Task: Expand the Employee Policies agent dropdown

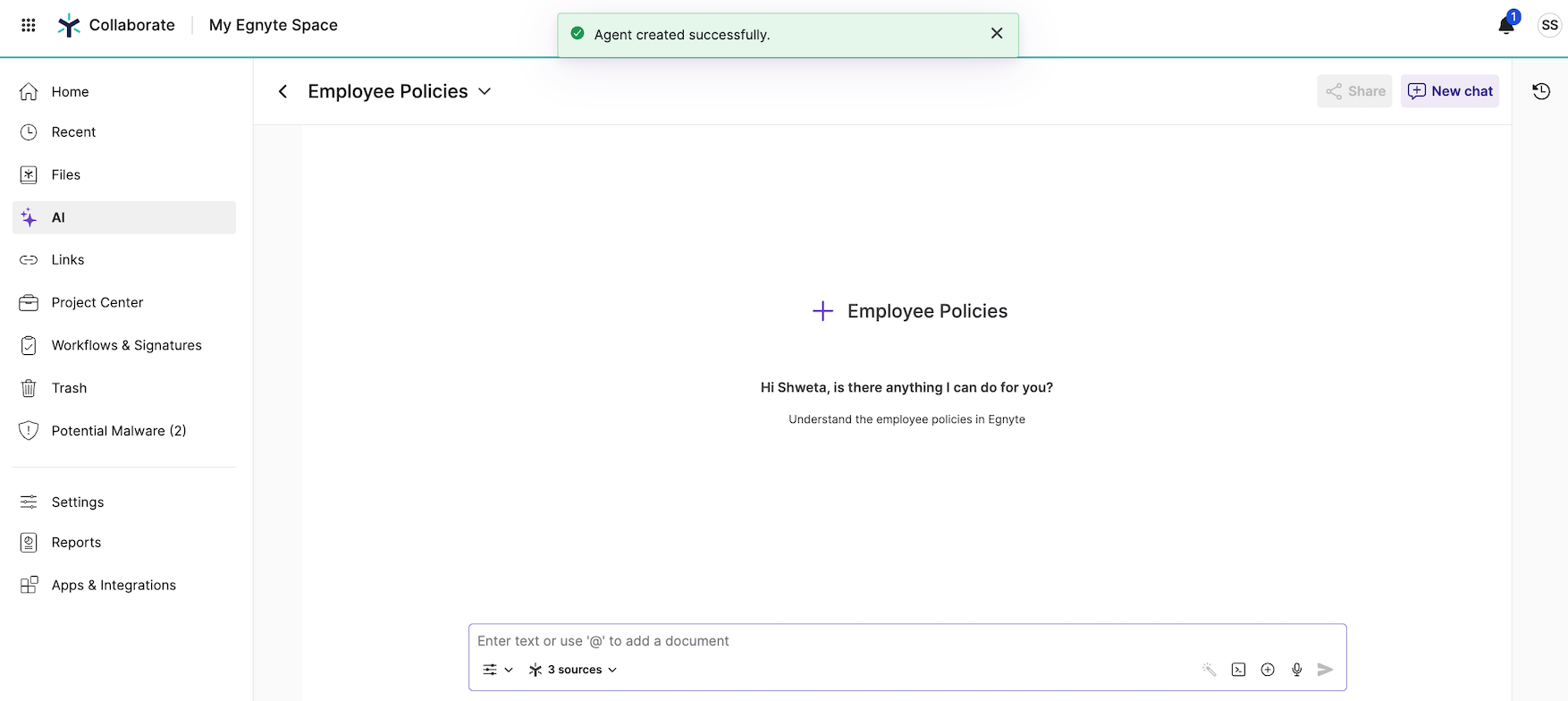Action: (x=485, y=91)
